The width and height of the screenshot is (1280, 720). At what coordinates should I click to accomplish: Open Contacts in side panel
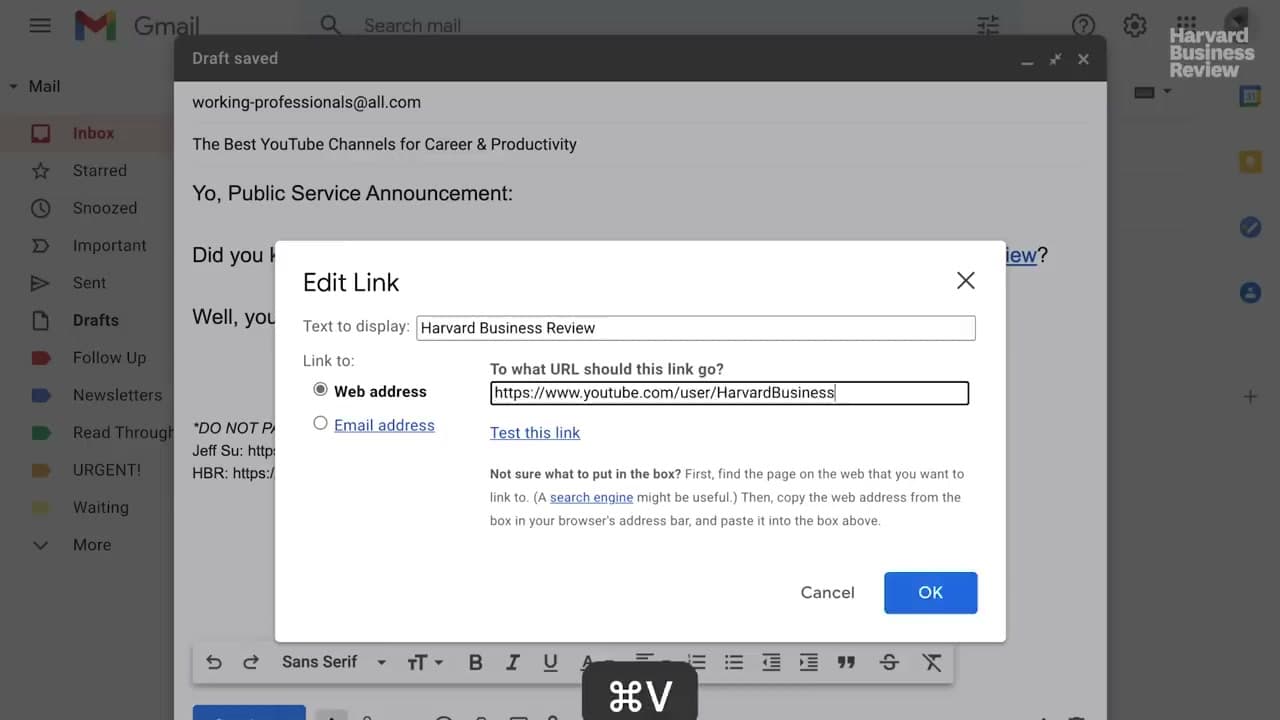point(1250,292)
